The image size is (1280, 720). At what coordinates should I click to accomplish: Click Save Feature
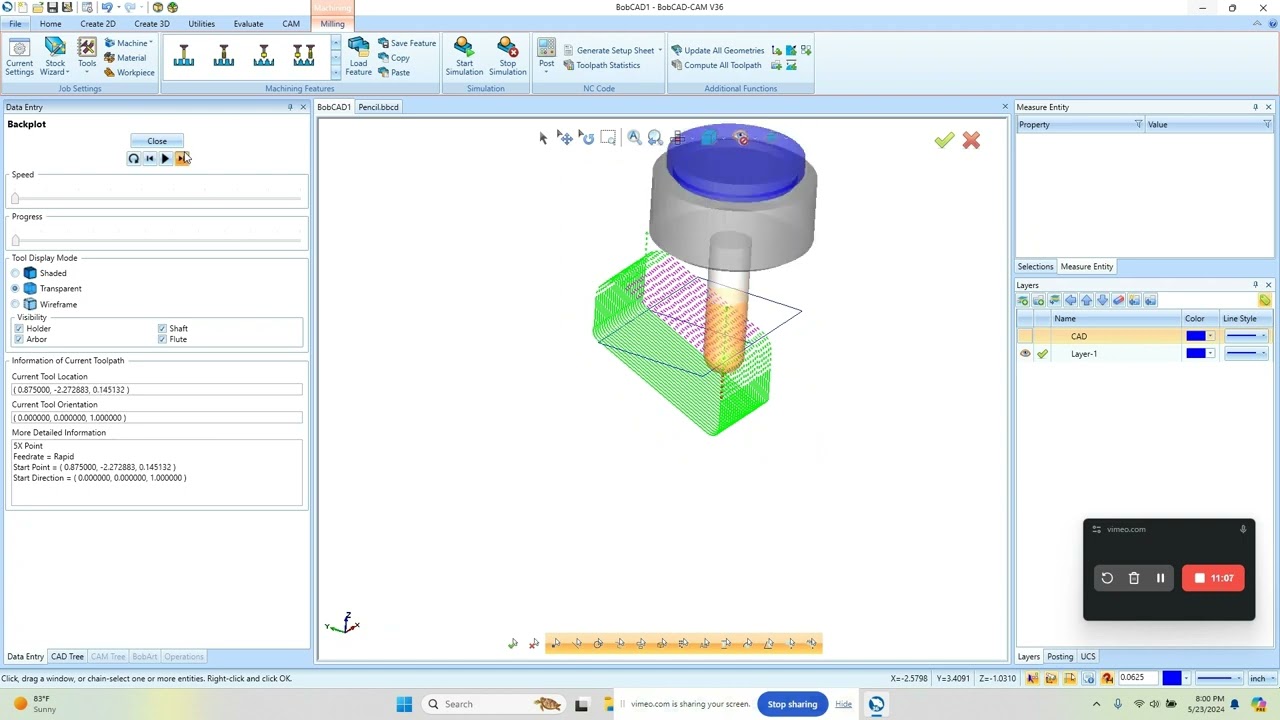(x=407, y=43)
